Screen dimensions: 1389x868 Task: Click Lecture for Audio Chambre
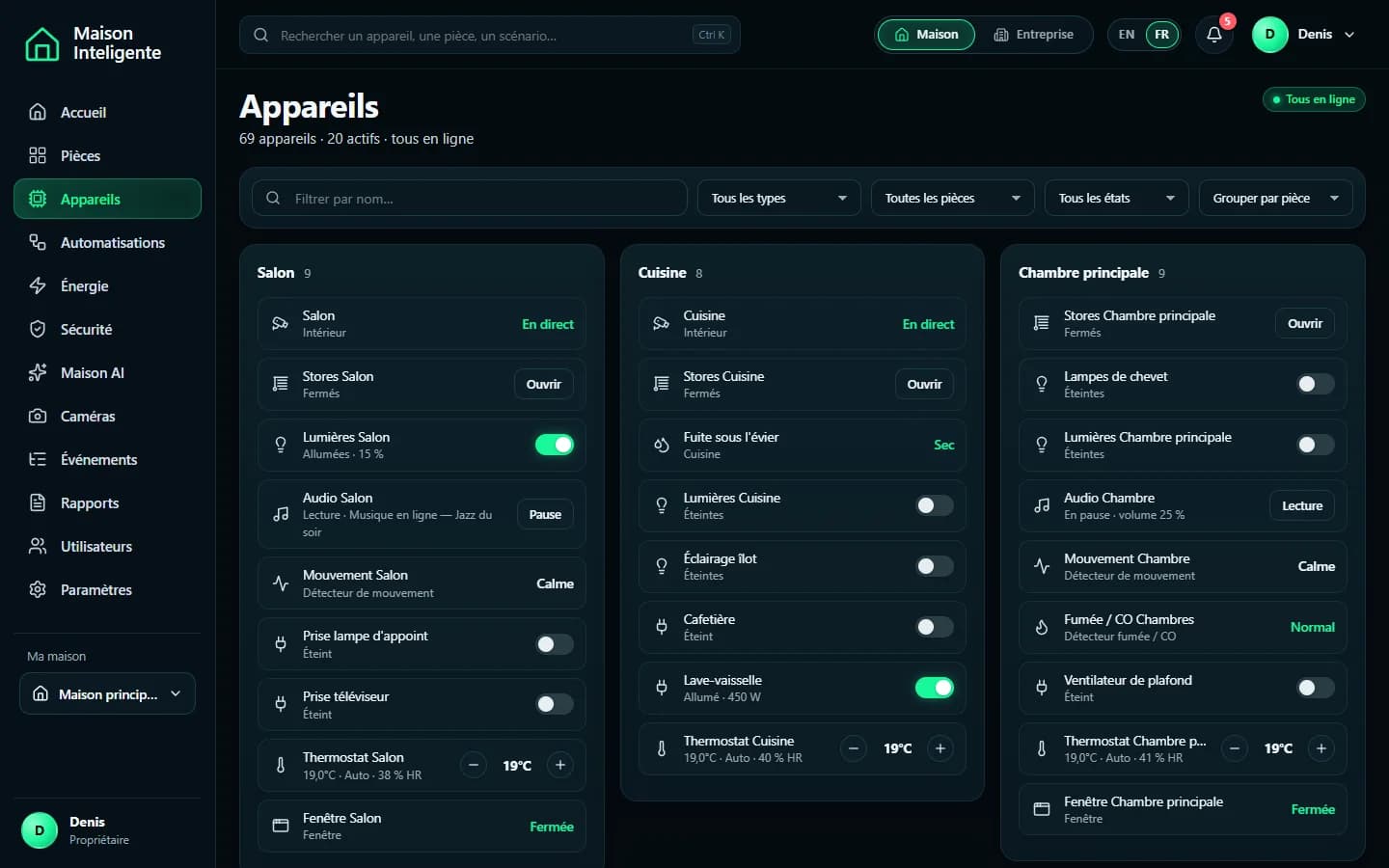click(x=1302, y=505)
